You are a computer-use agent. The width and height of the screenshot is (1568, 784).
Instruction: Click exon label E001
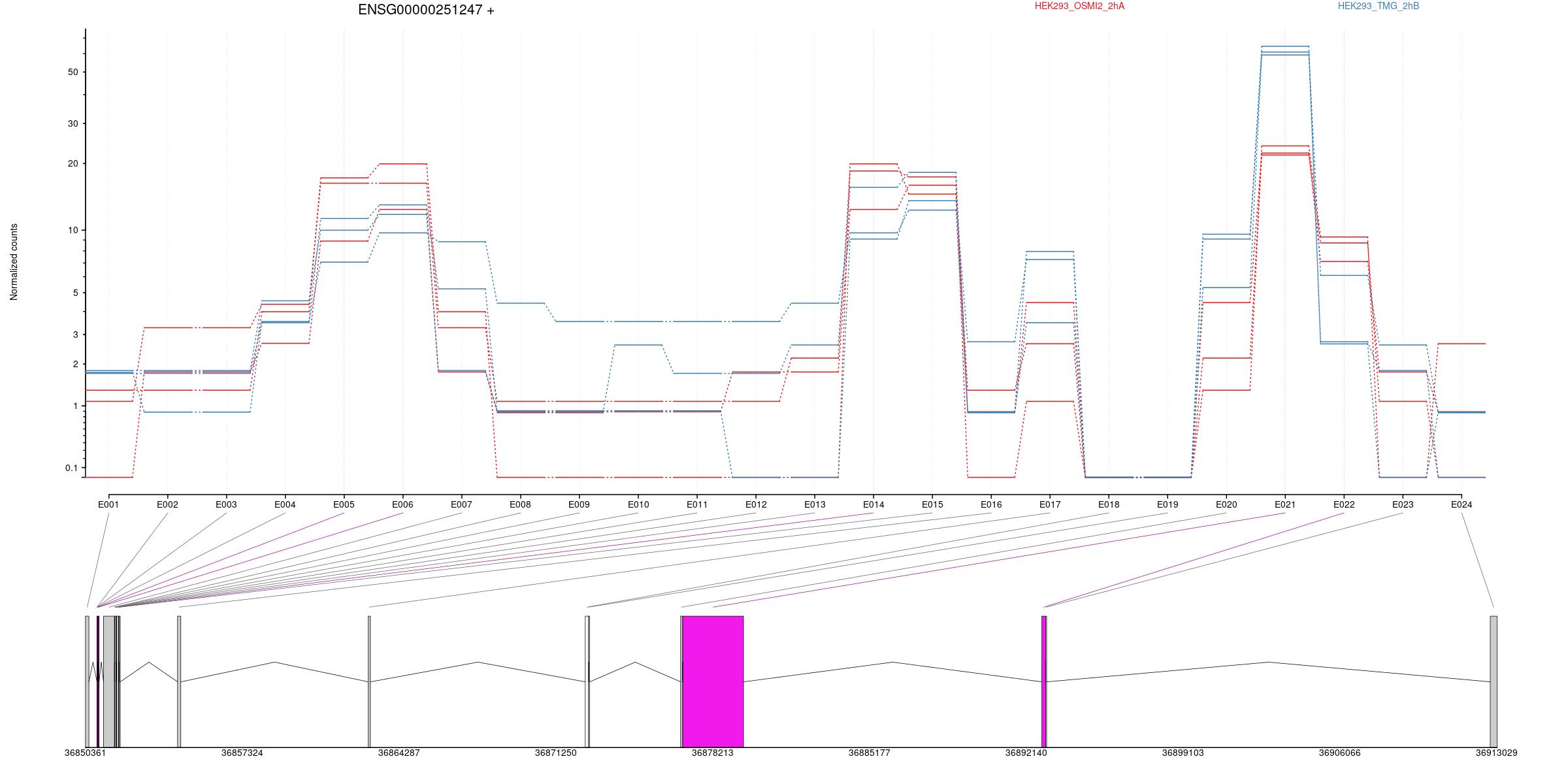(x=108, y=504)
